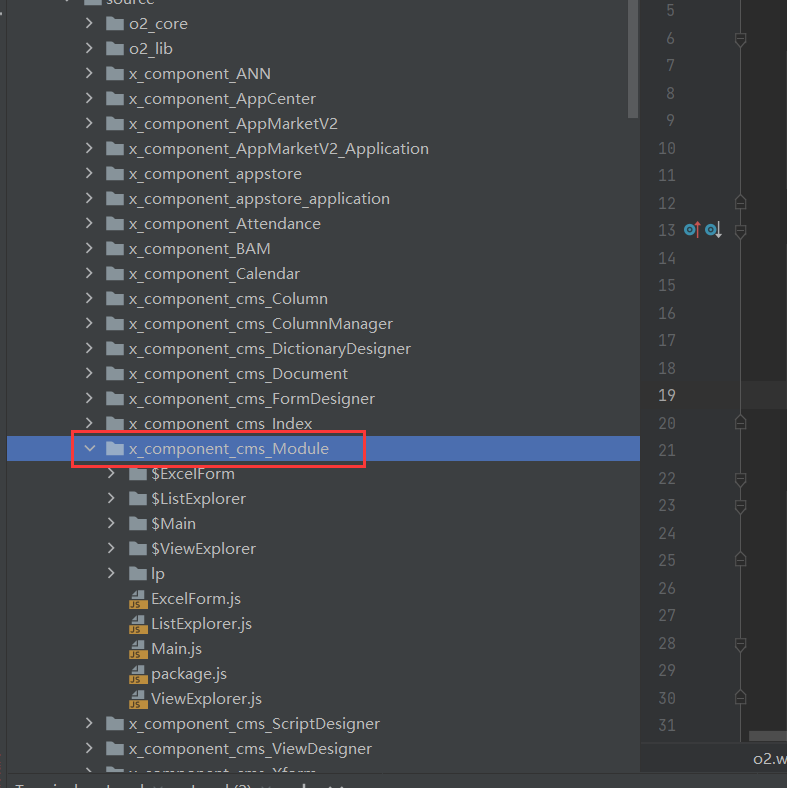Toggle code fold marker at line 6
This screenshot has height=788, width=787.
click(x=740, y=40)
